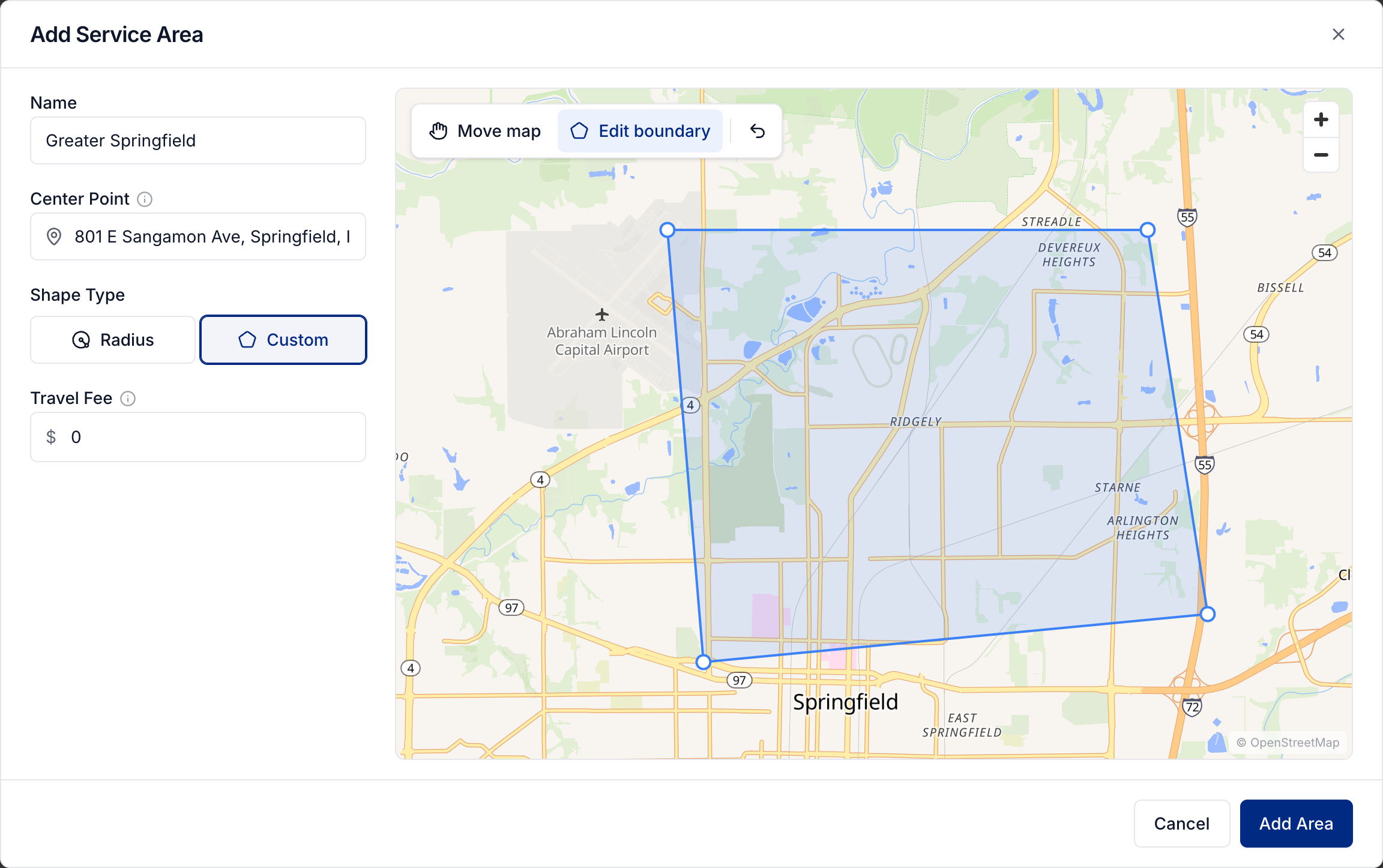Select the bottom-right boundary vertex handle
The width and height of the screenshot is (1383, 868).
tap(1208, 614)
